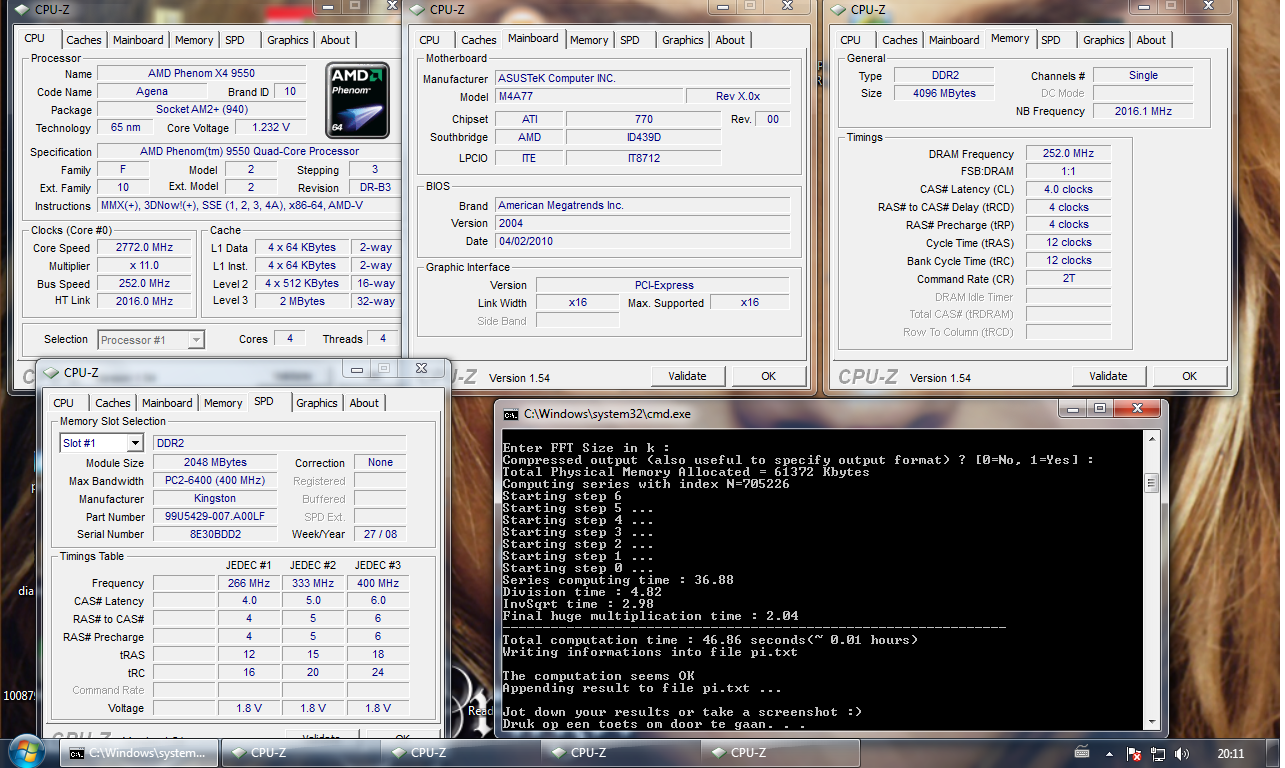
Task: Open SPD tab in the Mainboard window
Action: tap(630, 40)
